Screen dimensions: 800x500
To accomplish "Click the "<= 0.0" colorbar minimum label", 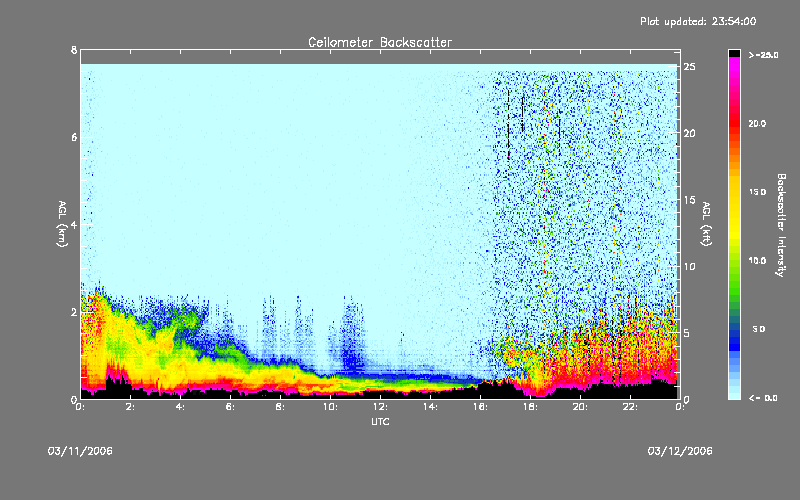I will point(763,398).
